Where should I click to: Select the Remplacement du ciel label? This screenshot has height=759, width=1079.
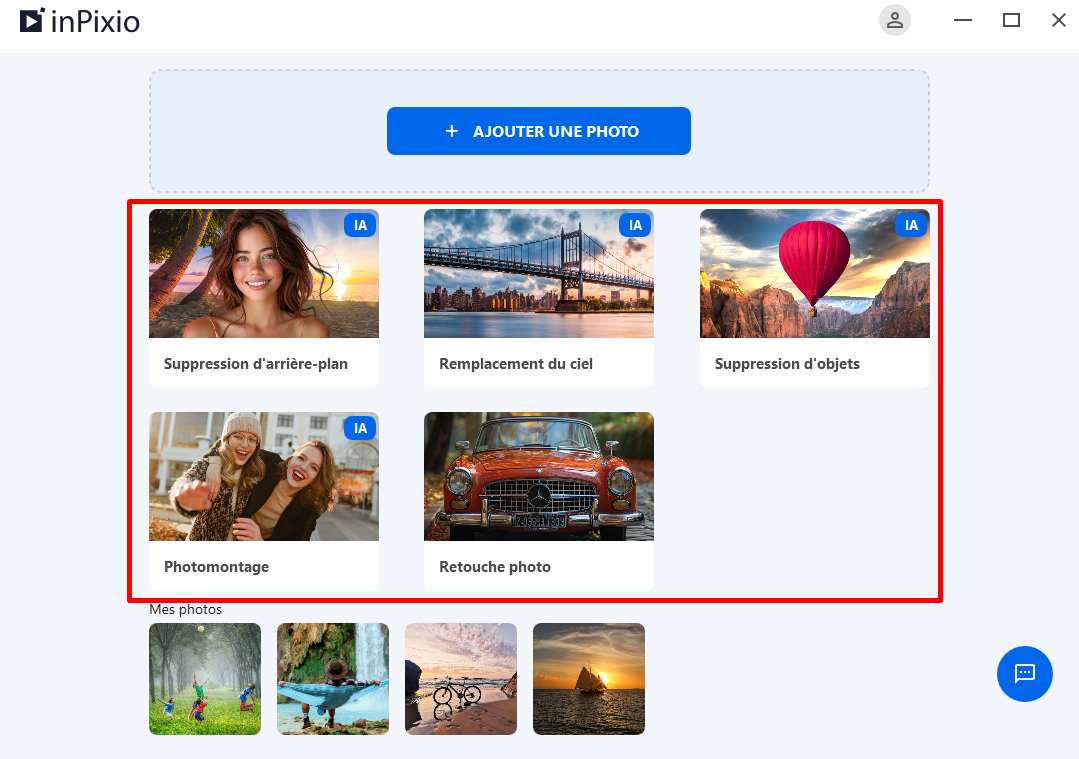516,364
